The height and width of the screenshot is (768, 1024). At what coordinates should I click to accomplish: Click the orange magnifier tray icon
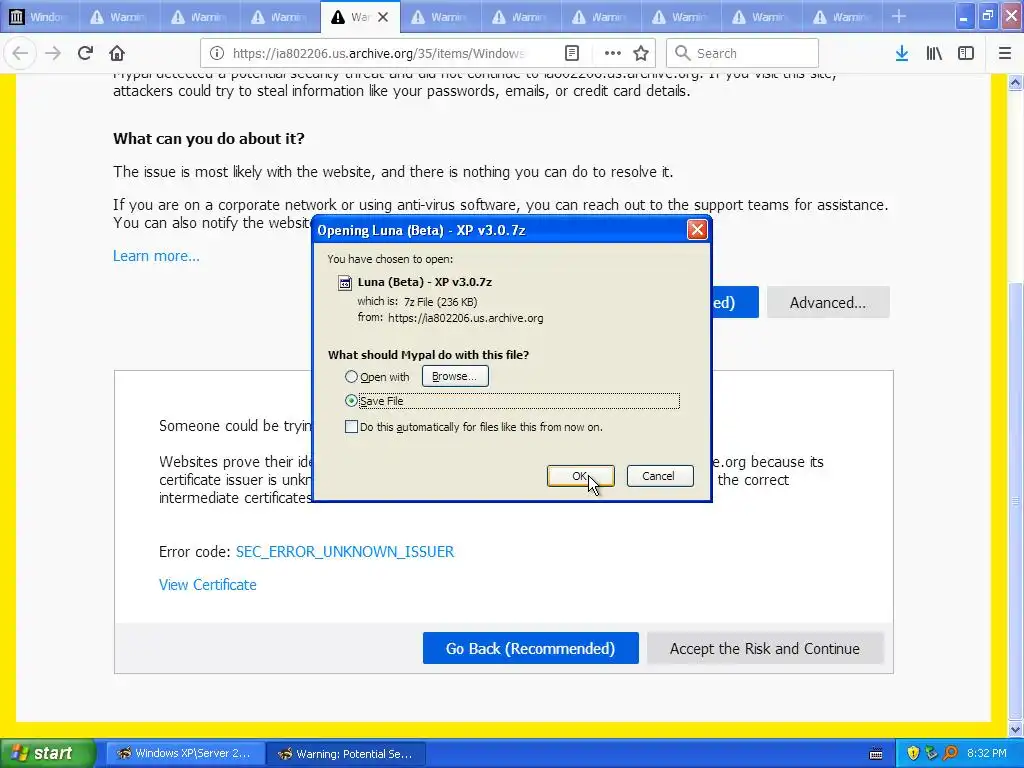(x=951, y=754)
